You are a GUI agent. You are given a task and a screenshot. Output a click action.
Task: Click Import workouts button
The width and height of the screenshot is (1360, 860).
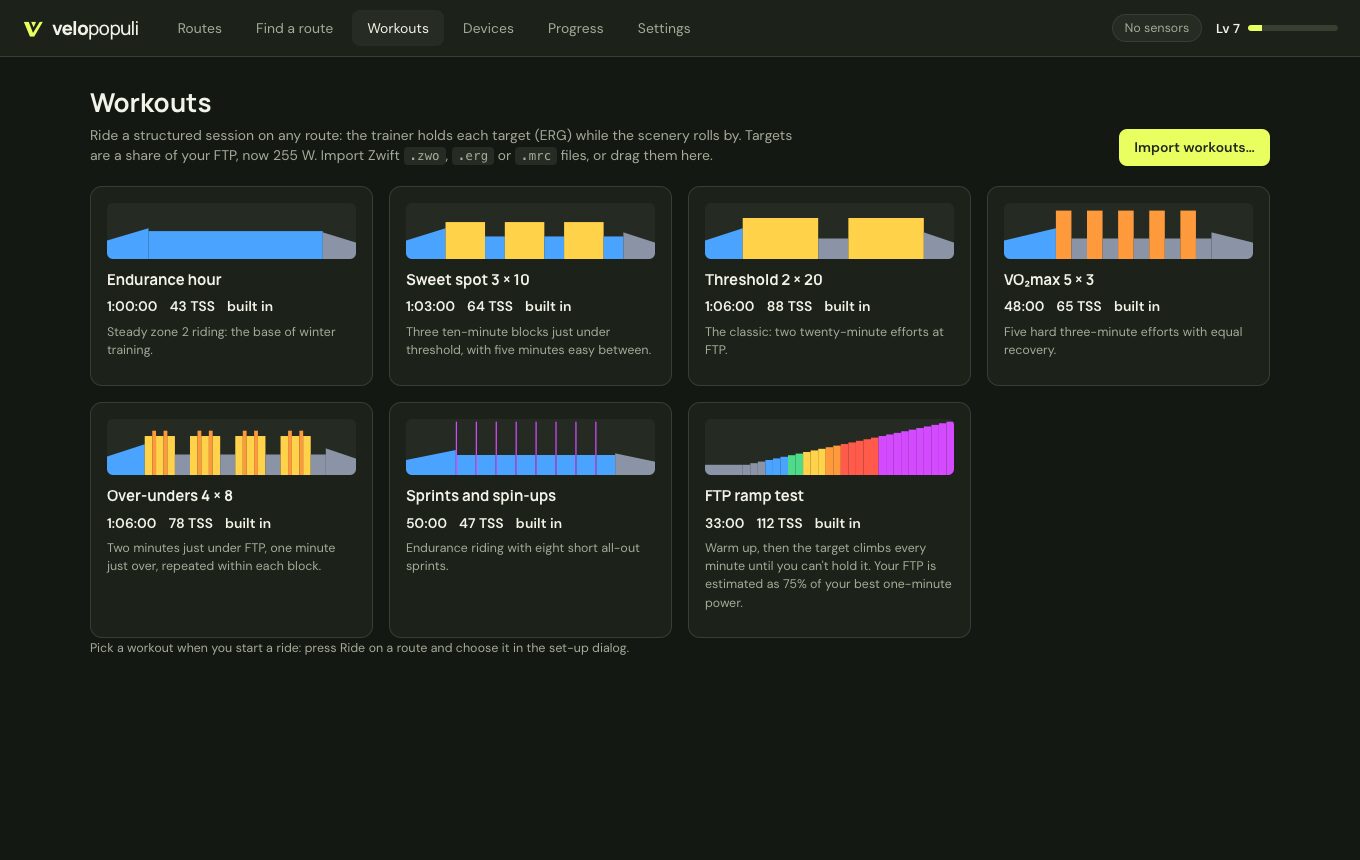tap(1194, 147)
